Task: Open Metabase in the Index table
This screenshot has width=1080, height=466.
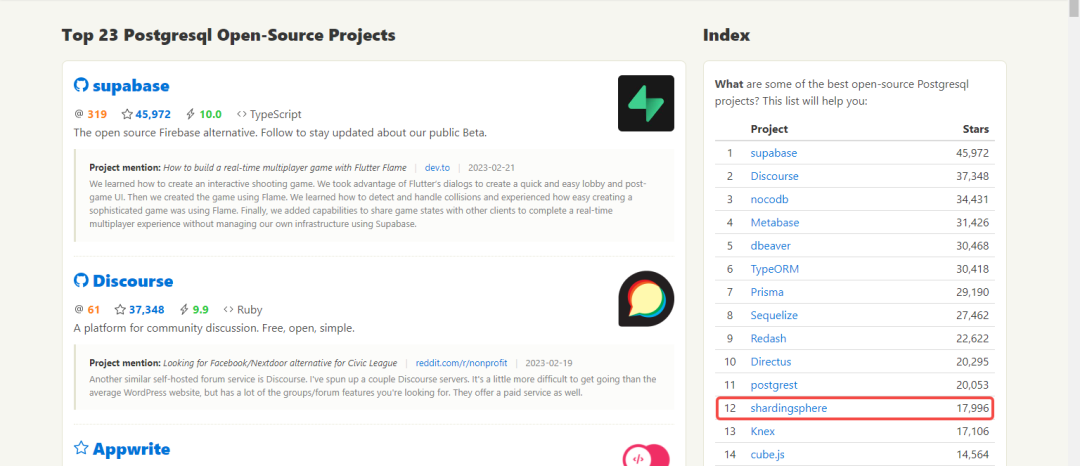Action: [775, 222]
